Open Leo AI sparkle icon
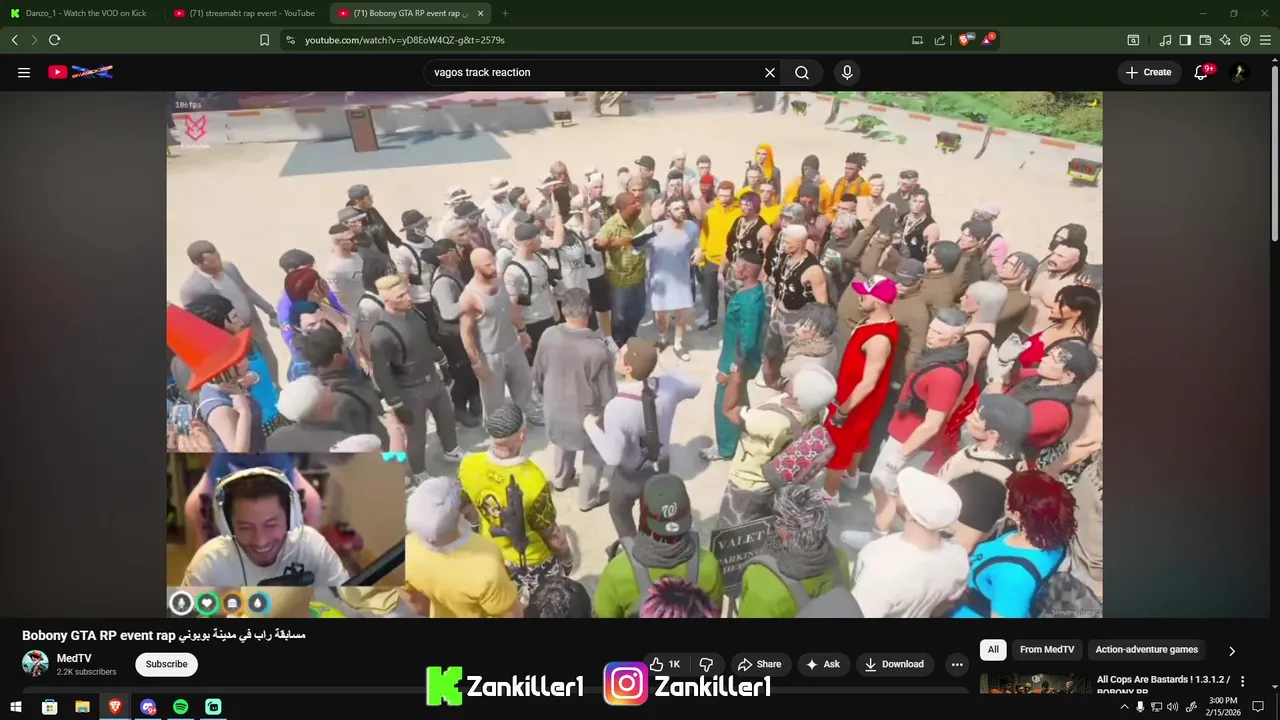 pyautogui.click(x=1225, y=40)
